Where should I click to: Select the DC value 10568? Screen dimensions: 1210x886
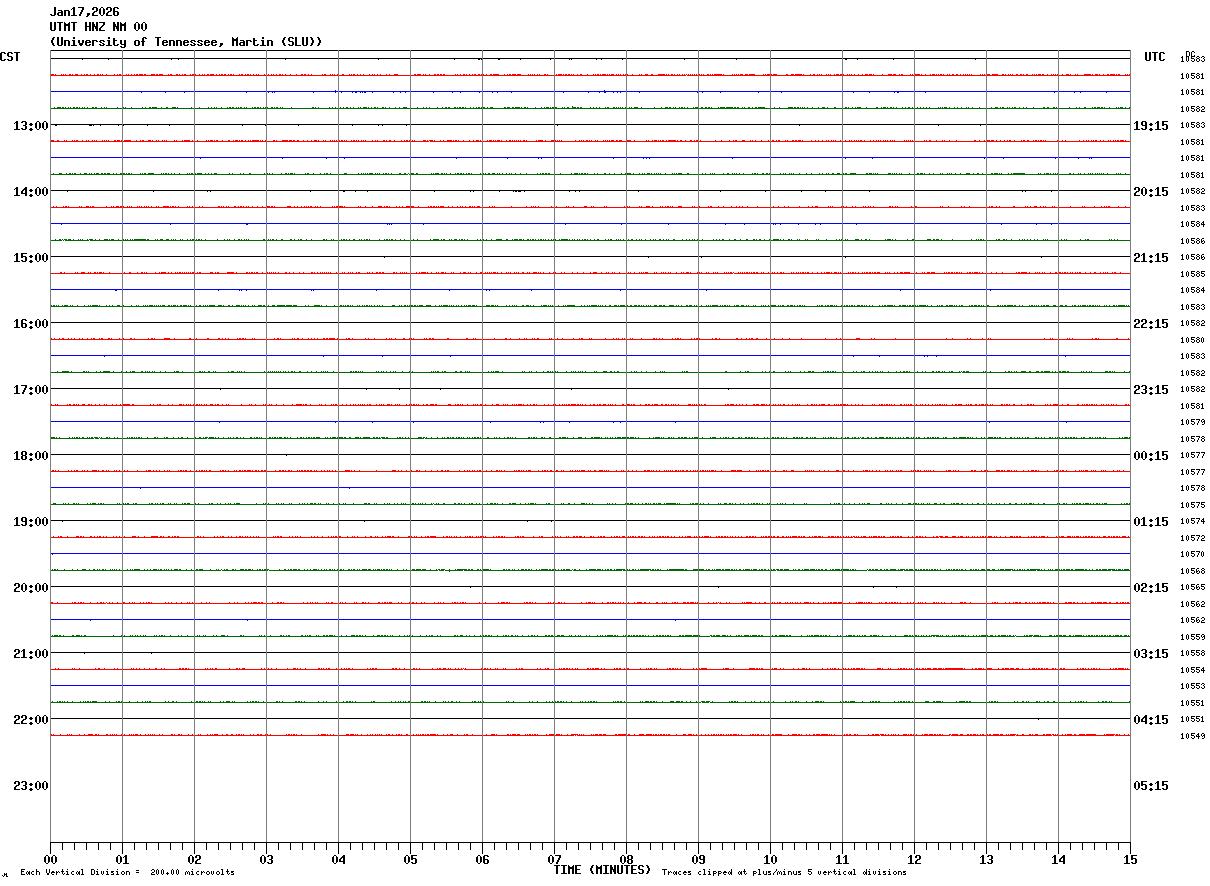coord(1192,571)
